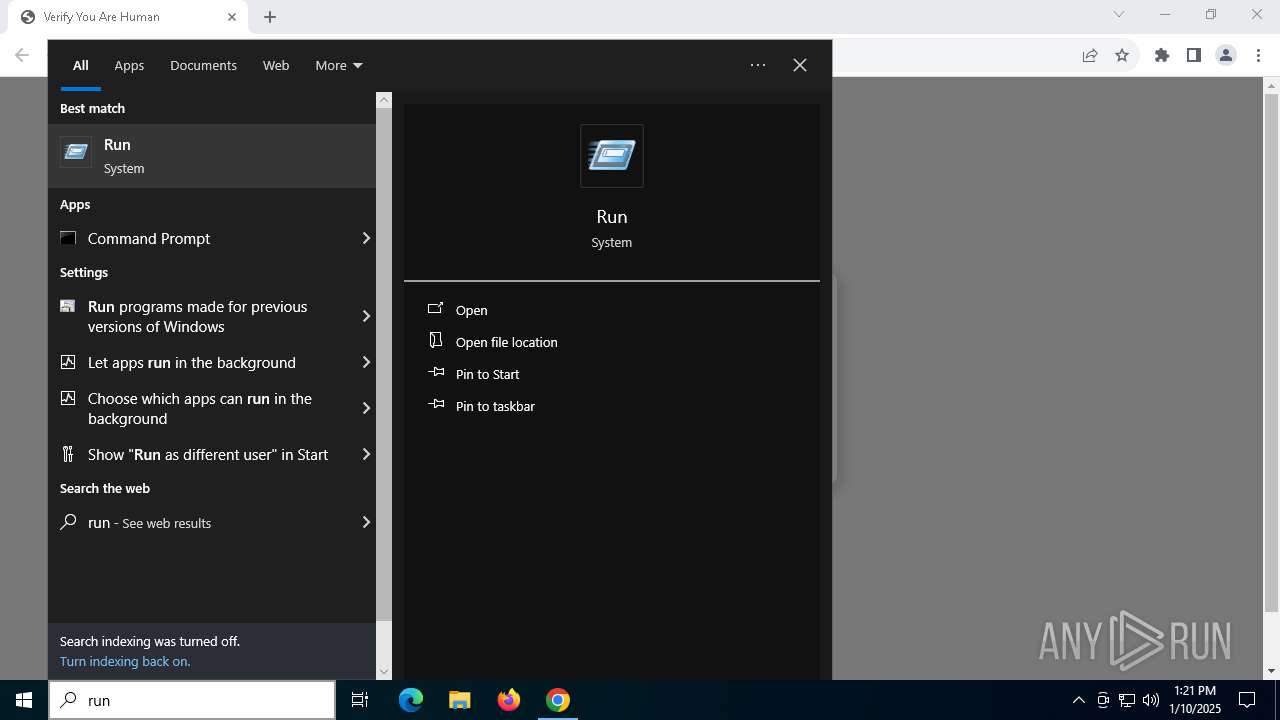Viewport: 1280px width, 720px height.
Task: Open Let apps run in the background setting
Action: coord(203,362)
